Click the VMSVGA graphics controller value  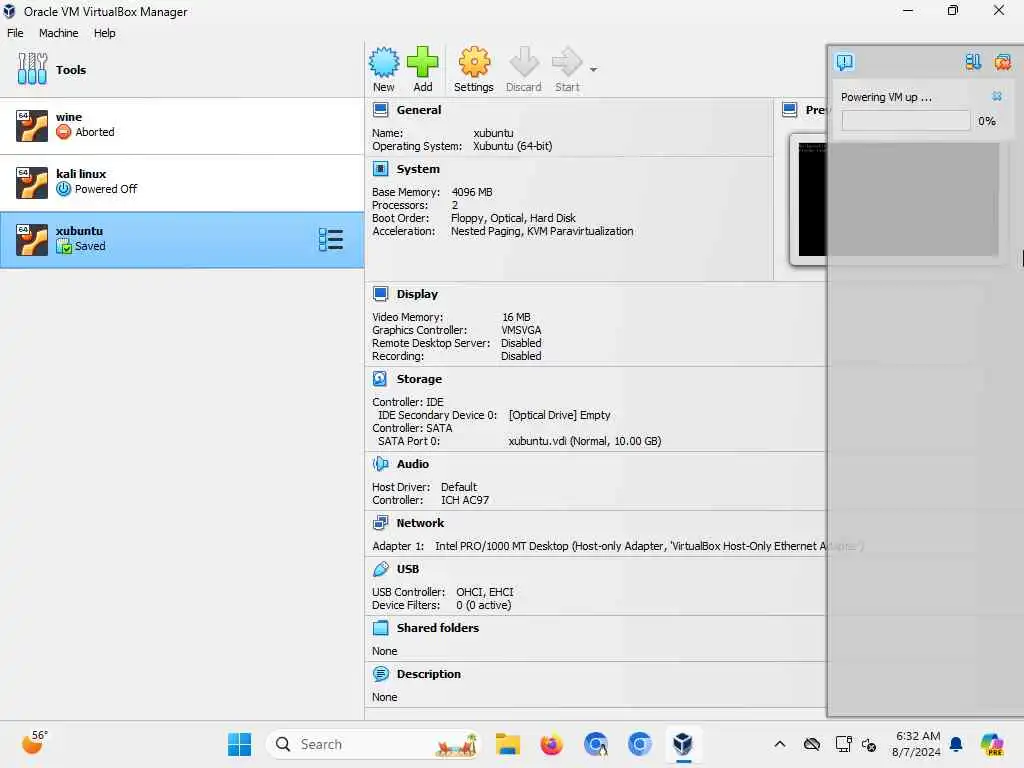pyautogui.click(x=521, y=330)
